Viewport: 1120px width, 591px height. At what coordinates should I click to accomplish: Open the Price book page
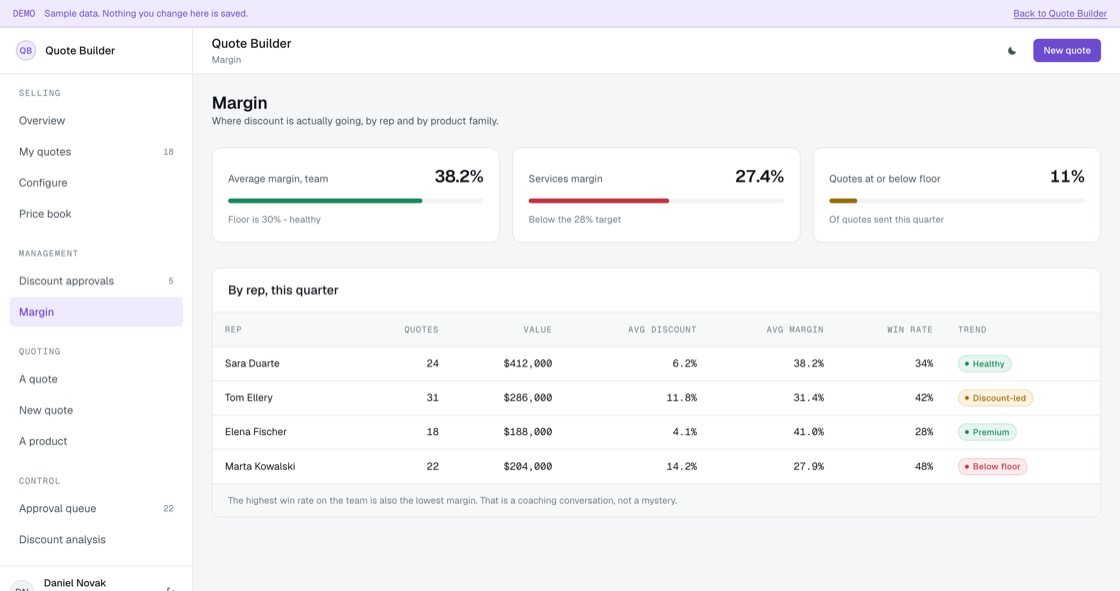(x=96, y=214)
